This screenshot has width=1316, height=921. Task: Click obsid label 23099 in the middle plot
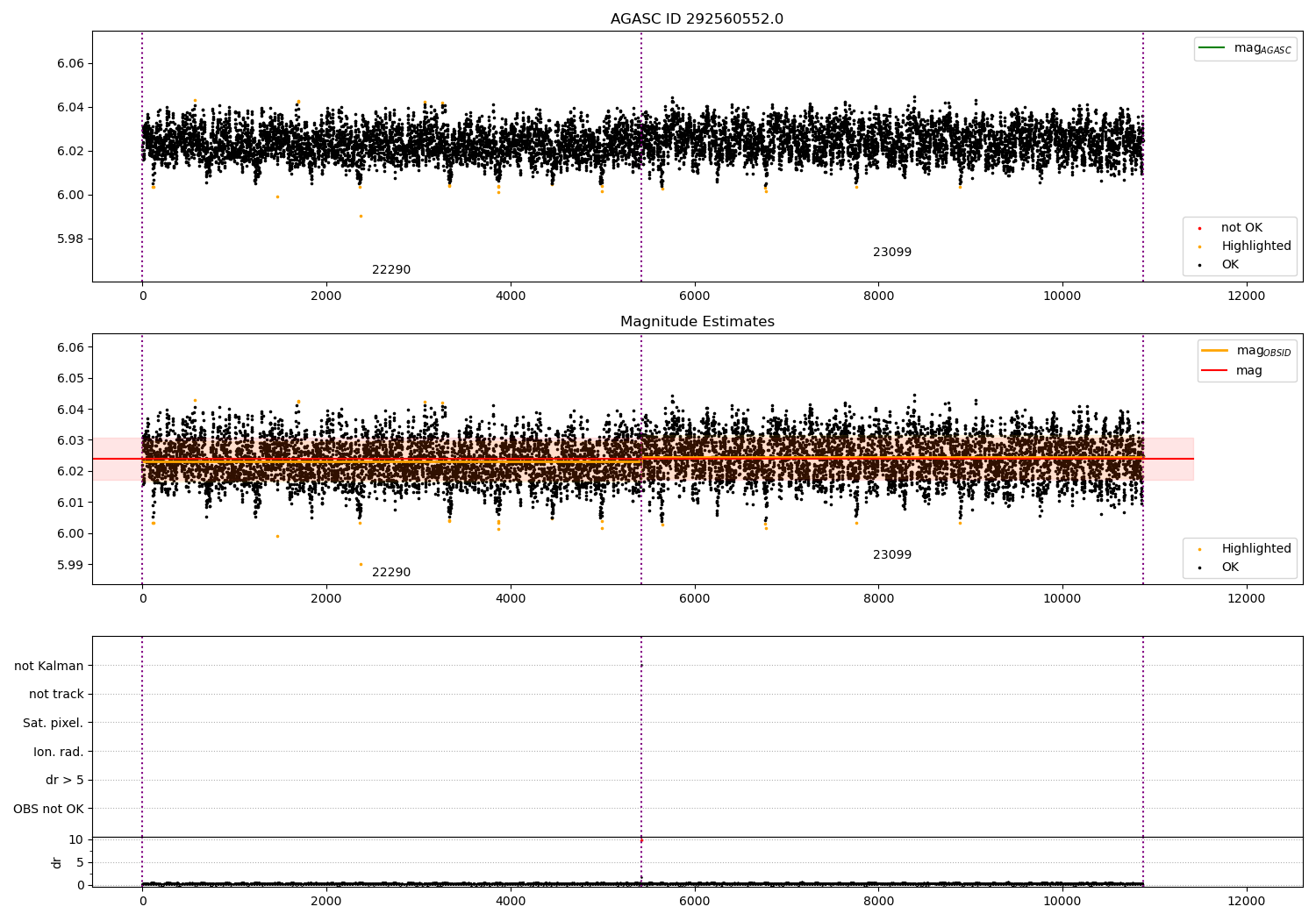coord(892,555)
